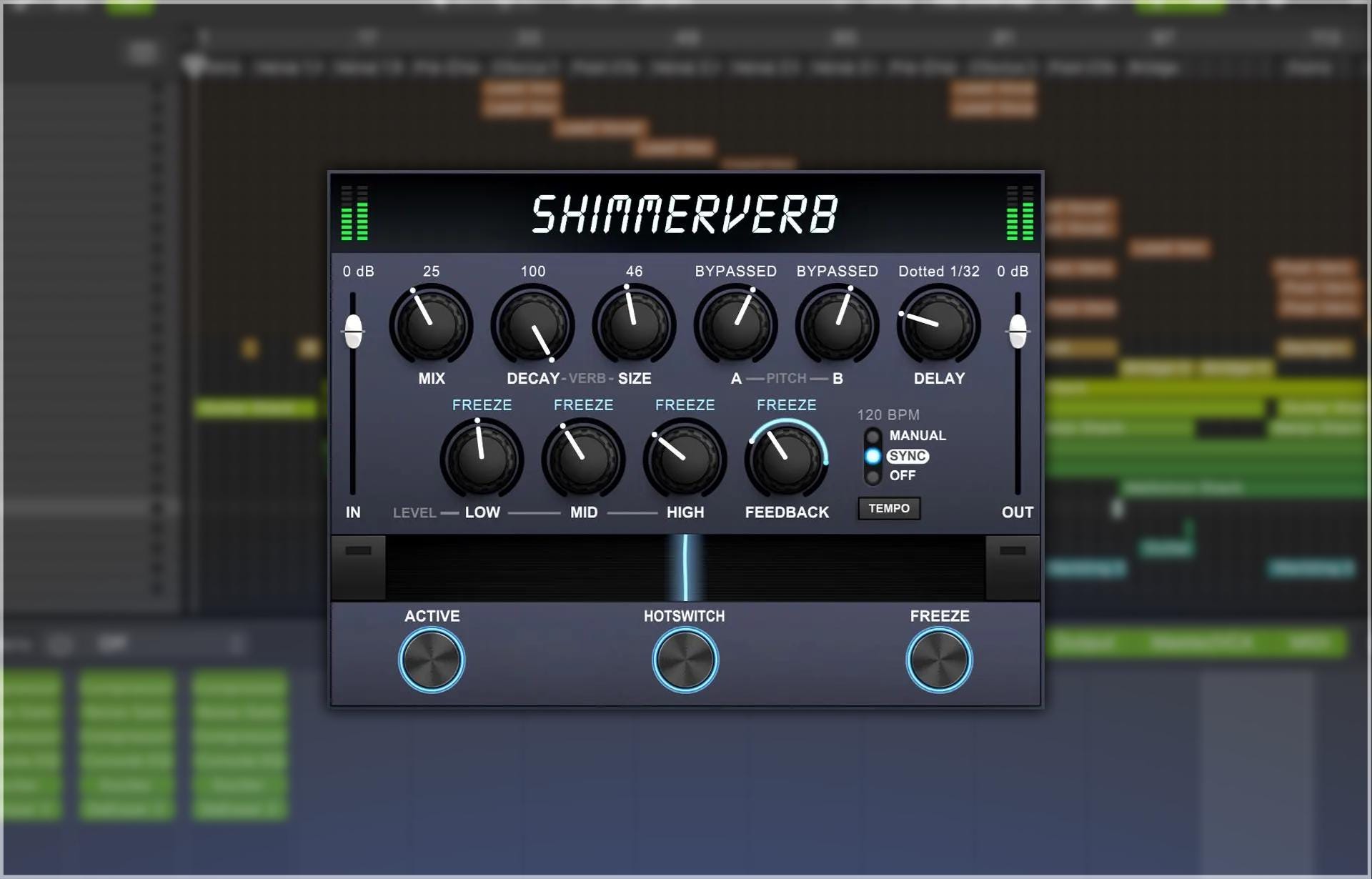Click the BYPASSED value above Pitch B
Image resolution: width=1372 pixels, height=879 pixels.
coord(837,272)
